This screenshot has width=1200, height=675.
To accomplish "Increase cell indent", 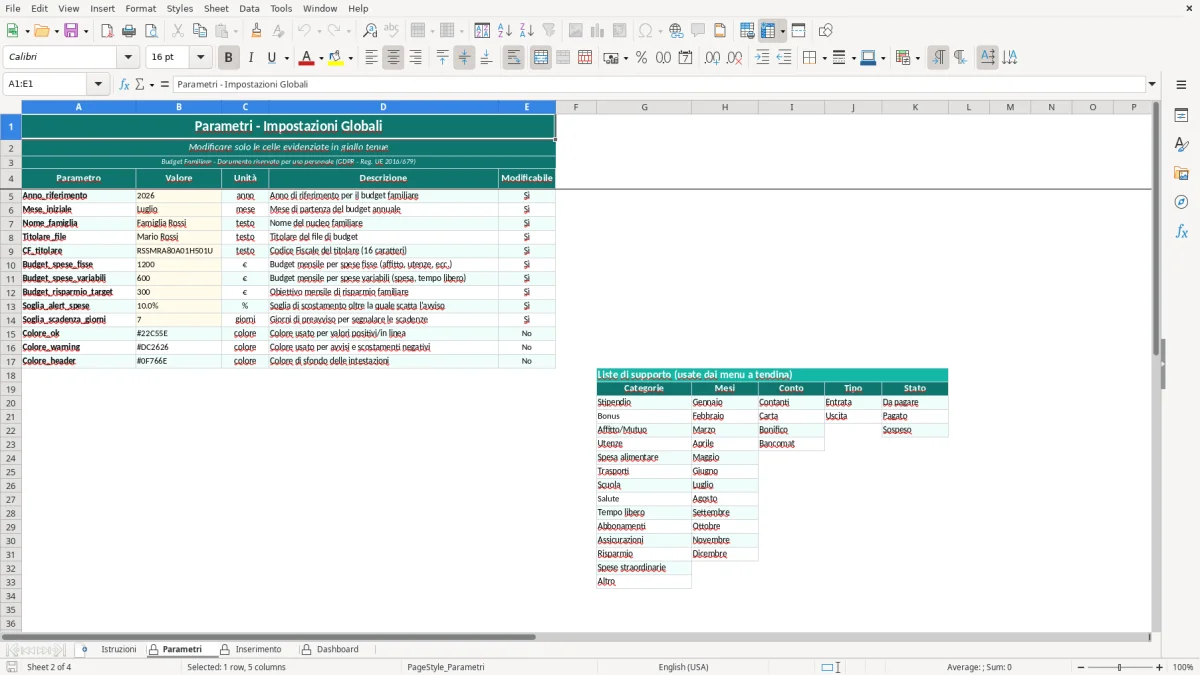I will tap(762, 58).
